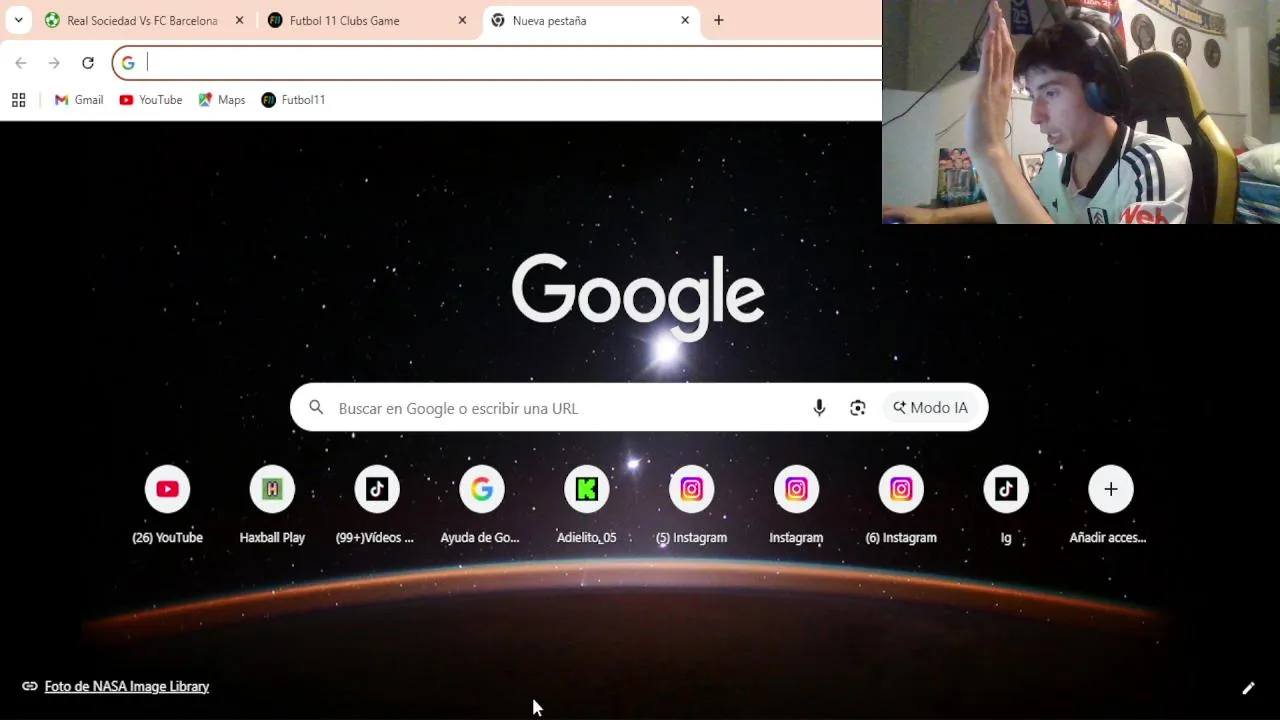Open the Haxball Play shortcut
The height and width of the screenshot is (720, 1280).
click(272, 506)
